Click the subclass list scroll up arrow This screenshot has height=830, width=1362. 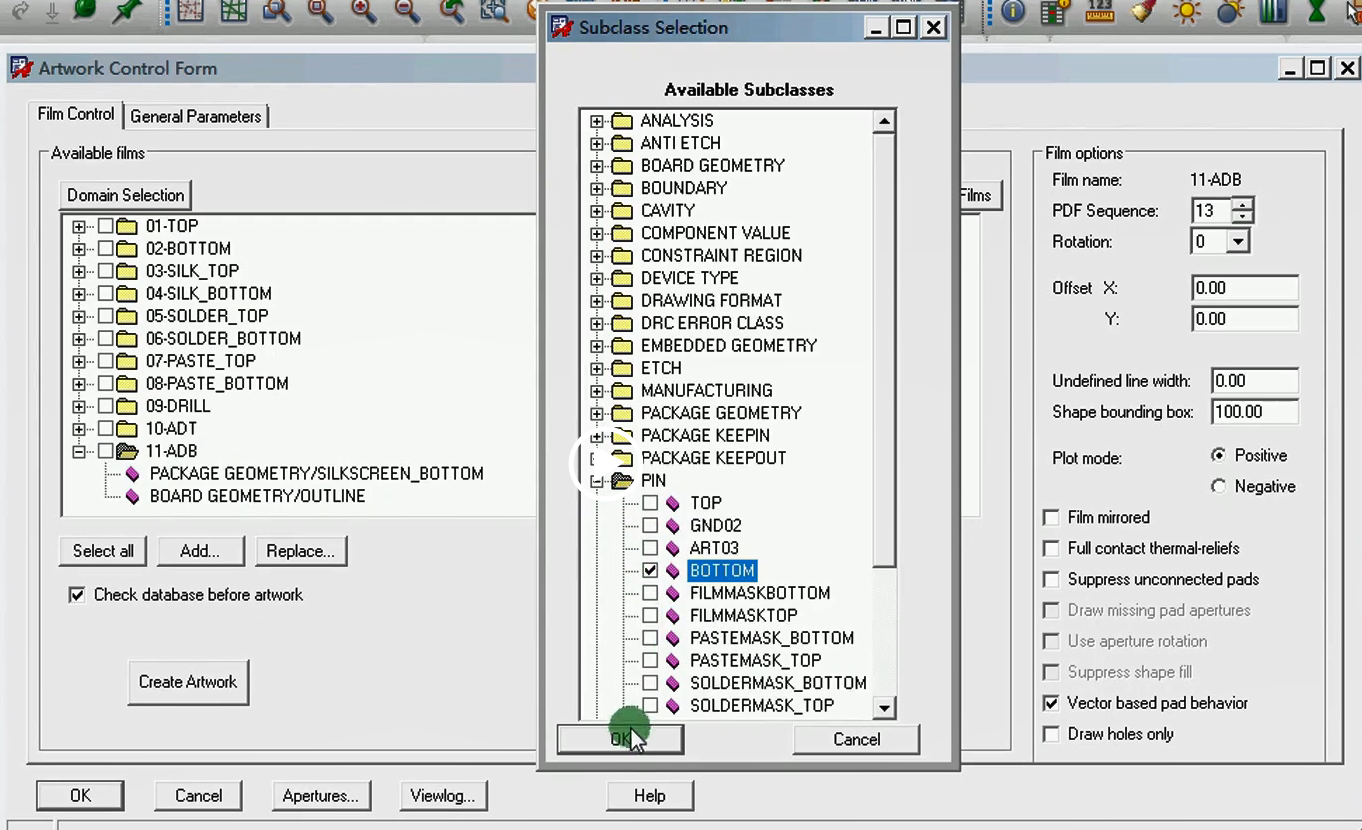click(884, 121)
